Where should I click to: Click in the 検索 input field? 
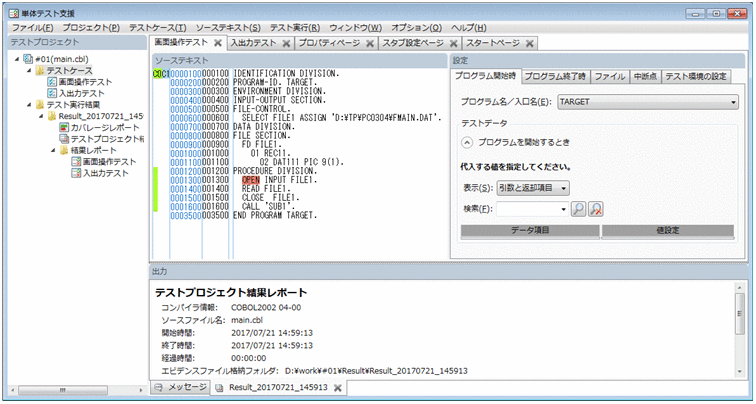(x=527, y=209)
